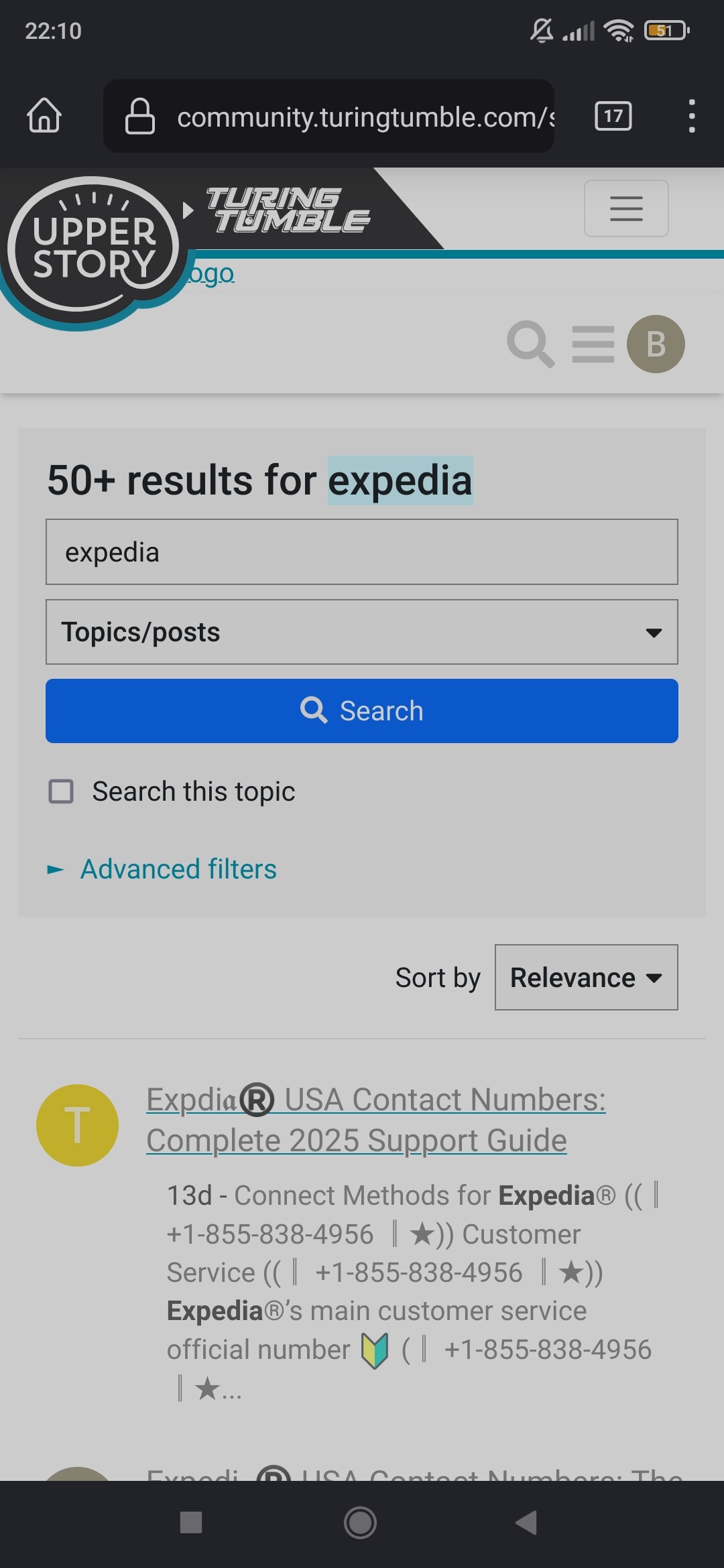The image size is (724, 1568).
Task: Open the Relevance sort by dropdown
Action: click(586, 978)
